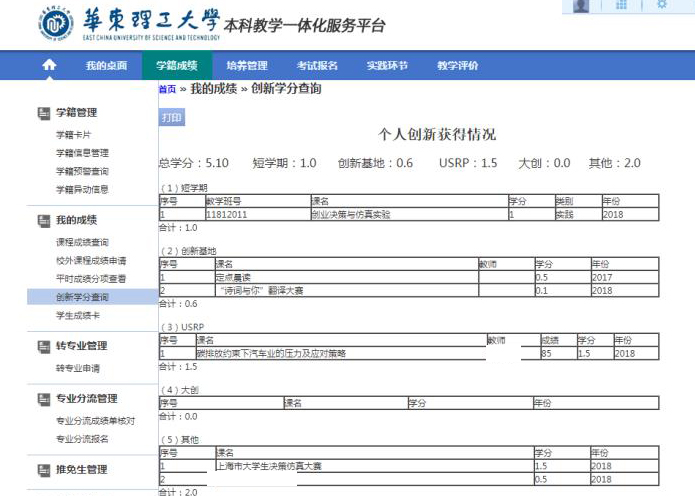Open the user avatar icon at top right
Screen dimensions: 695x496
[581, 5]
